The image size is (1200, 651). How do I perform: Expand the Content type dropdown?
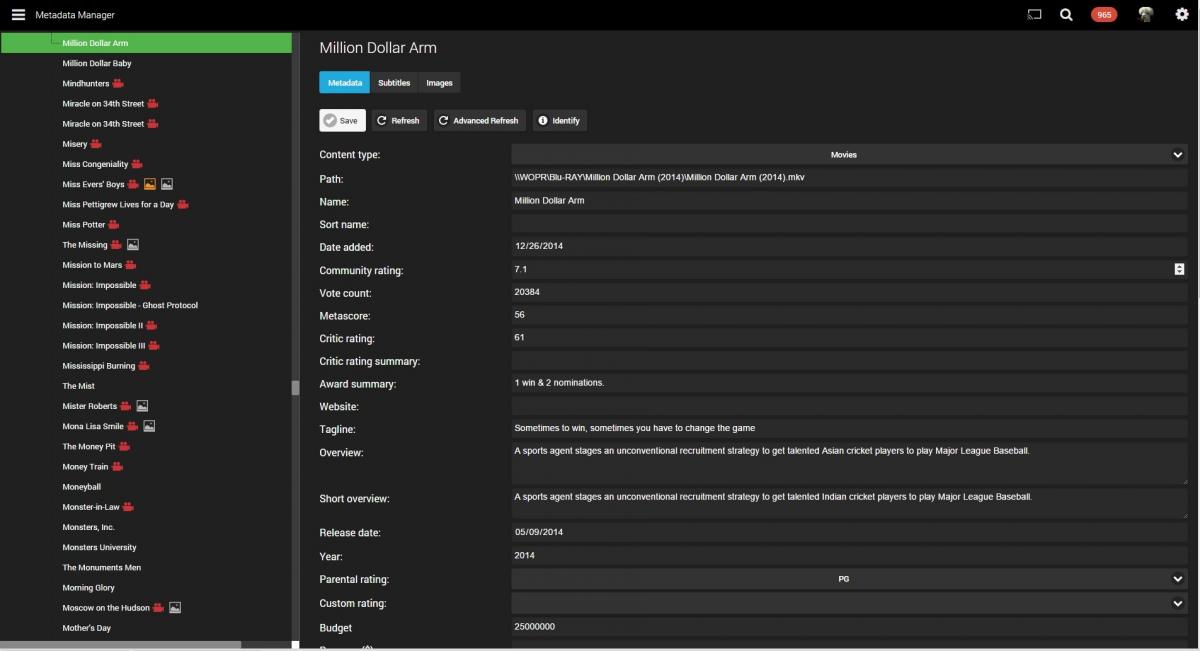coord(848,155)
